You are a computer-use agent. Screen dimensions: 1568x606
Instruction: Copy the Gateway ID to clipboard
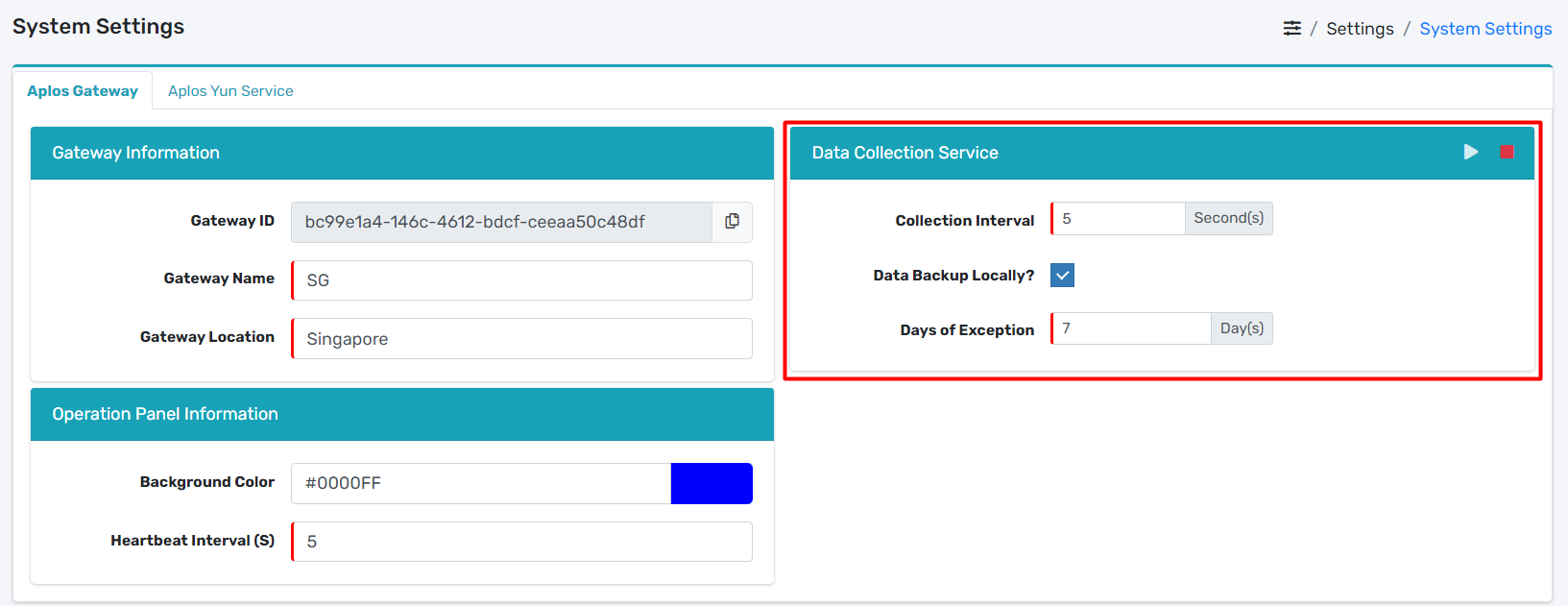[x=732, y=222]
